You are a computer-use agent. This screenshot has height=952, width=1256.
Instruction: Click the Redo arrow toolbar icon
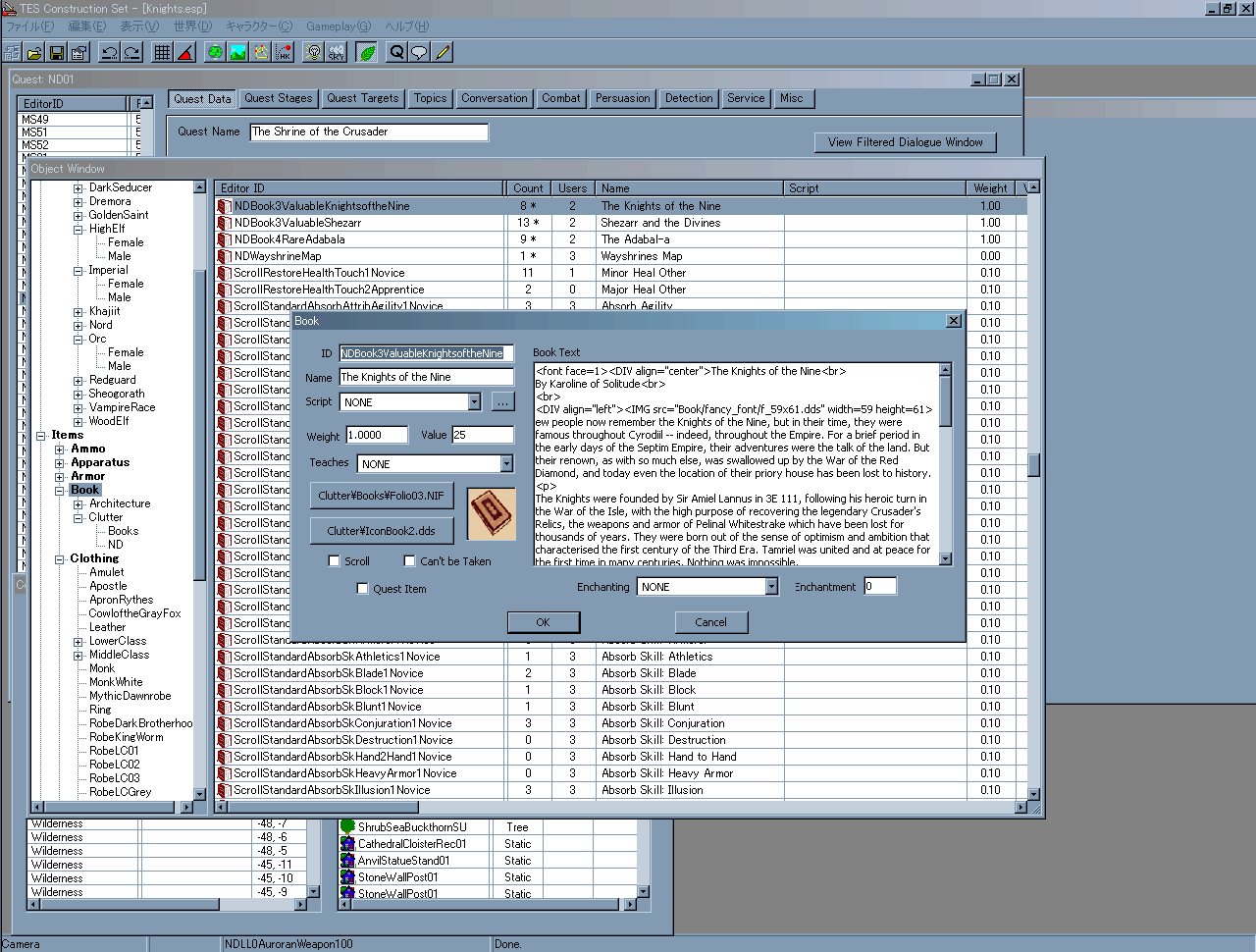(x=131, y=52)
